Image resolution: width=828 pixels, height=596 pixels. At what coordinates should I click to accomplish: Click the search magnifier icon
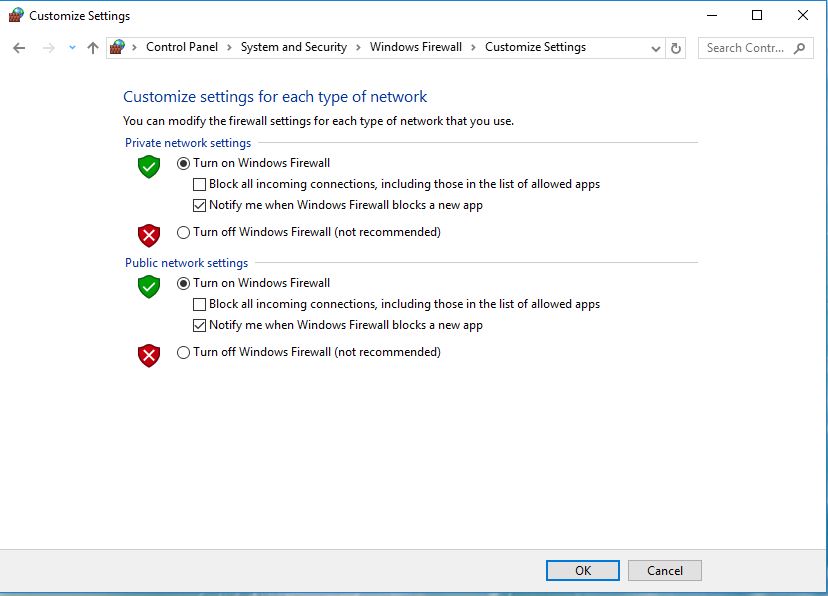[x=800, y=48]
